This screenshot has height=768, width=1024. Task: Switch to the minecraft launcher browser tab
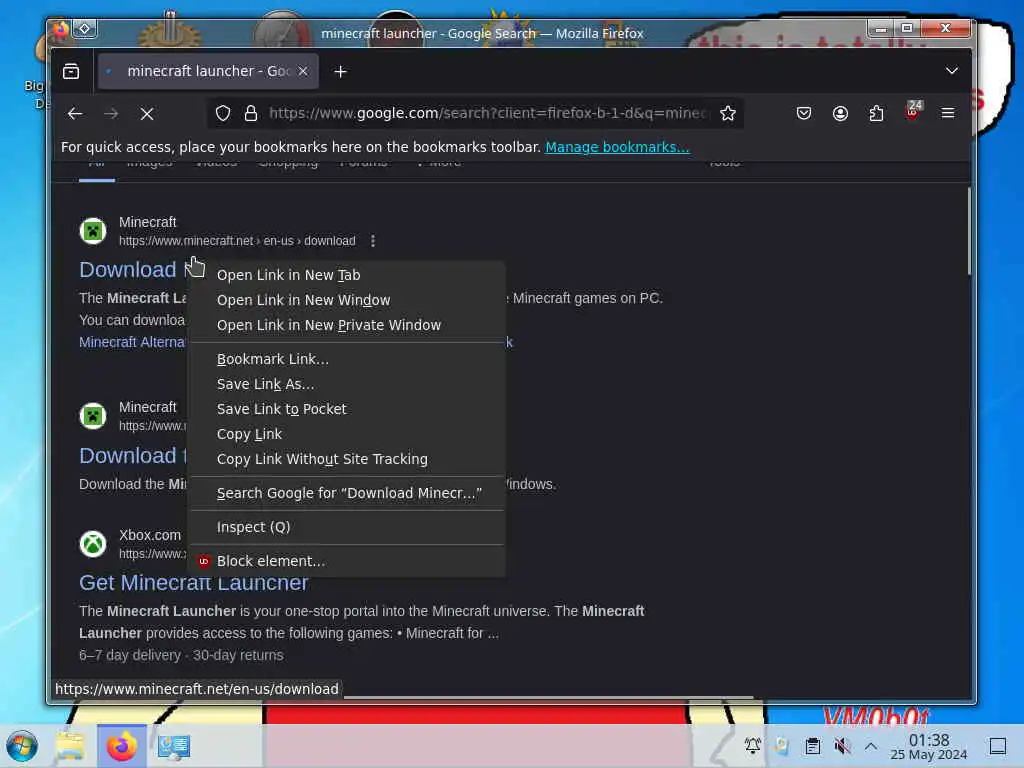208,71
